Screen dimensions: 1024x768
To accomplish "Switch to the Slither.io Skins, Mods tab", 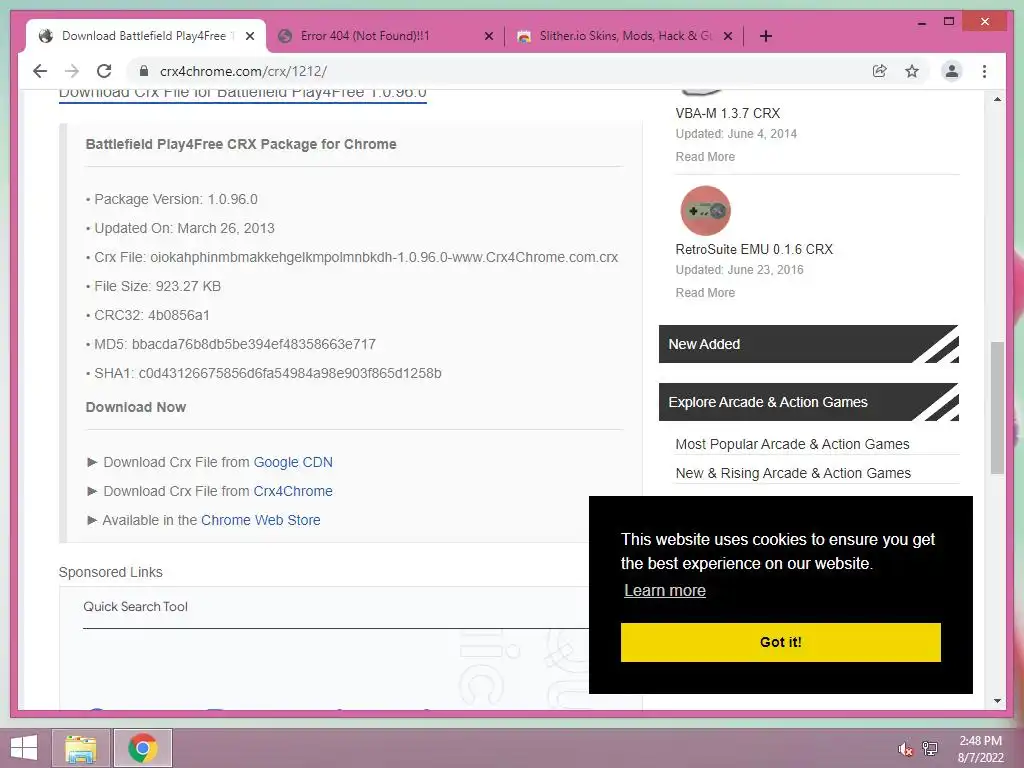I will coord(624,36).
